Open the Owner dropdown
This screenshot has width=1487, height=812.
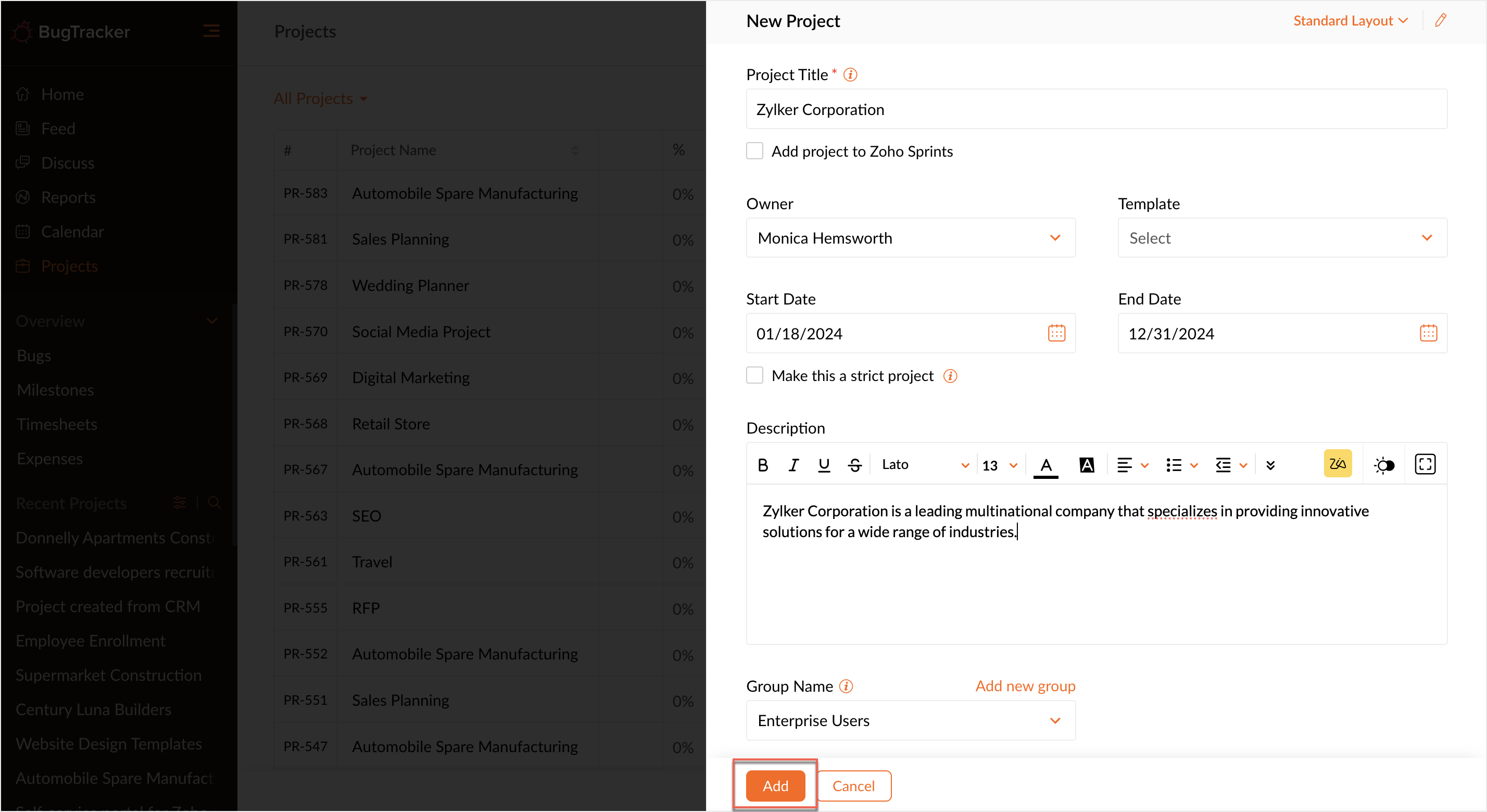[910, 238]
